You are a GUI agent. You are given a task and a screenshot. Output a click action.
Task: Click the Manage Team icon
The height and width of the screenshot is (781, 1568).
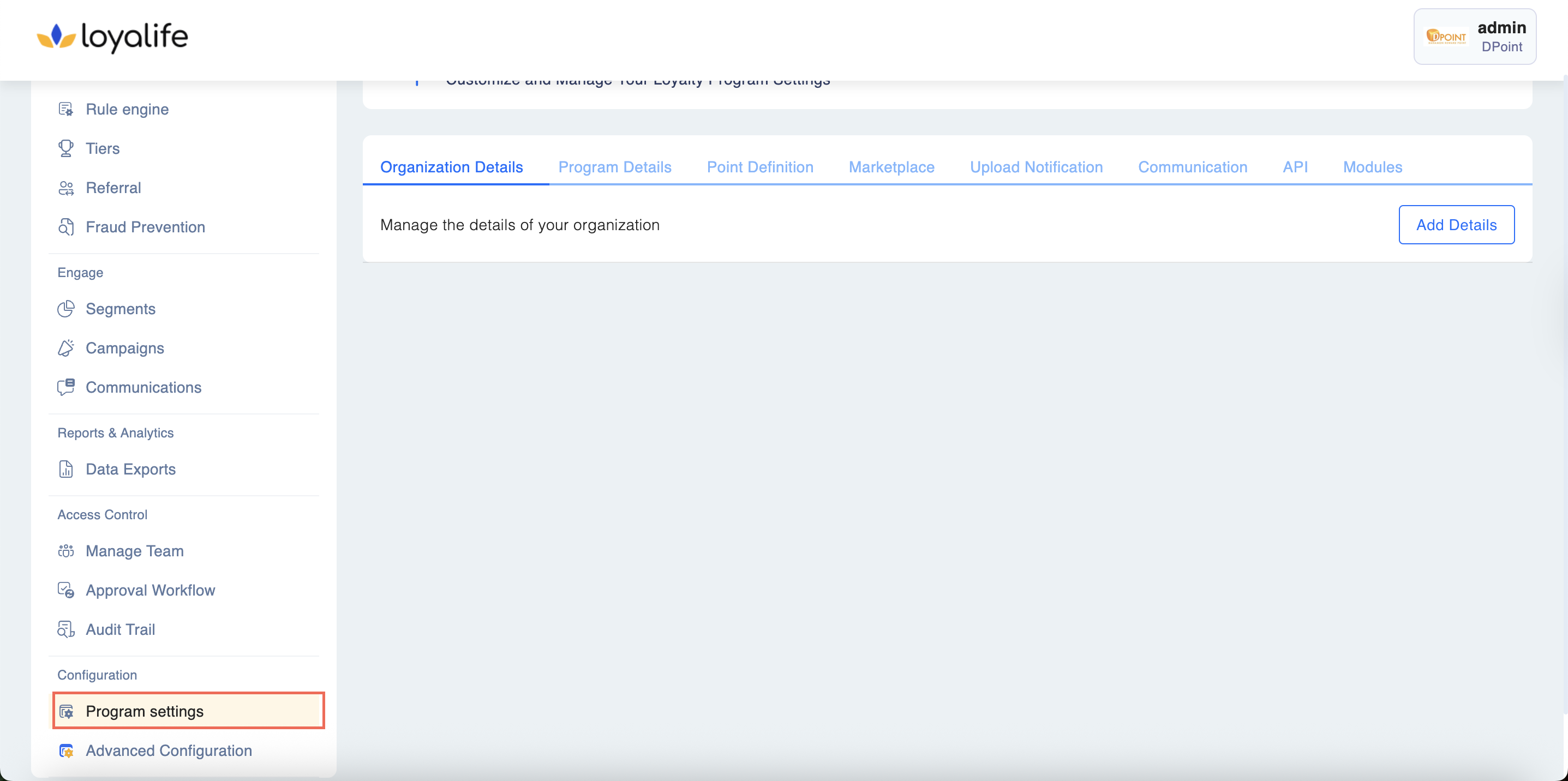pyautogui.click(x=65, y=551)
